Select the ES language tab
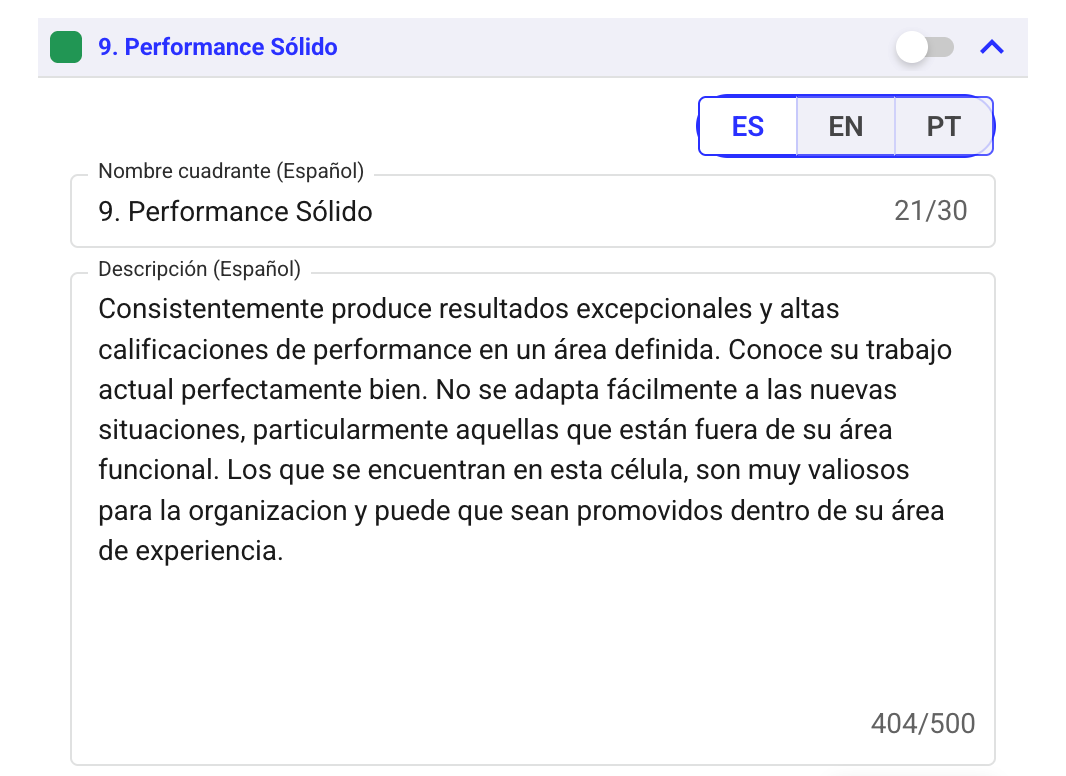Screen dimensions: 1066x776 748,127
